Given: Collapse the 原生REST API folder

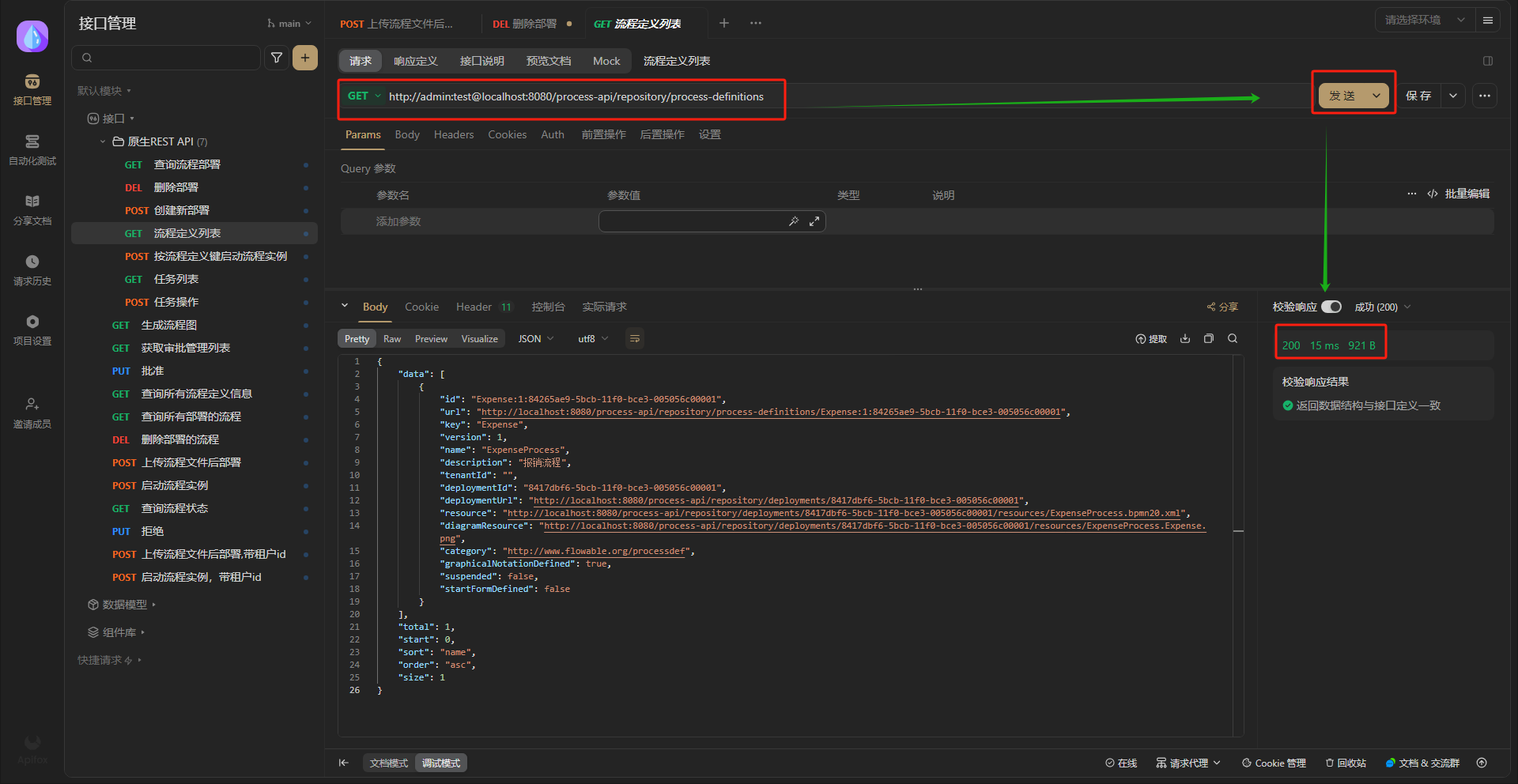Looking at the screenshot, I should 103,141.
